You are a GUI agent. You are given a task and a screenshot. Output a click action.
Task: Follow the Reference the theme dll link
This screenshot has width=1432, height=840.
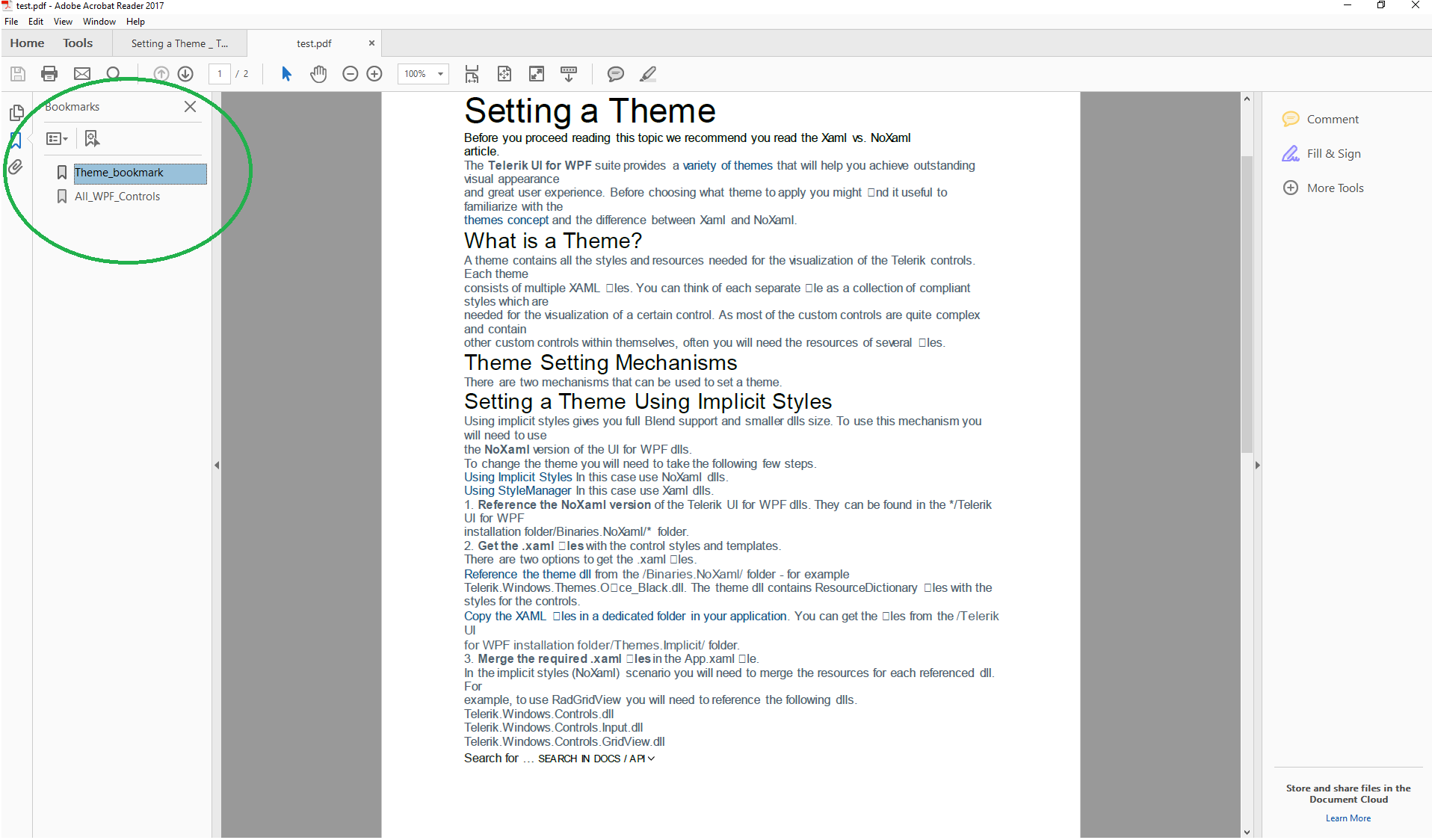pos(528,575)
